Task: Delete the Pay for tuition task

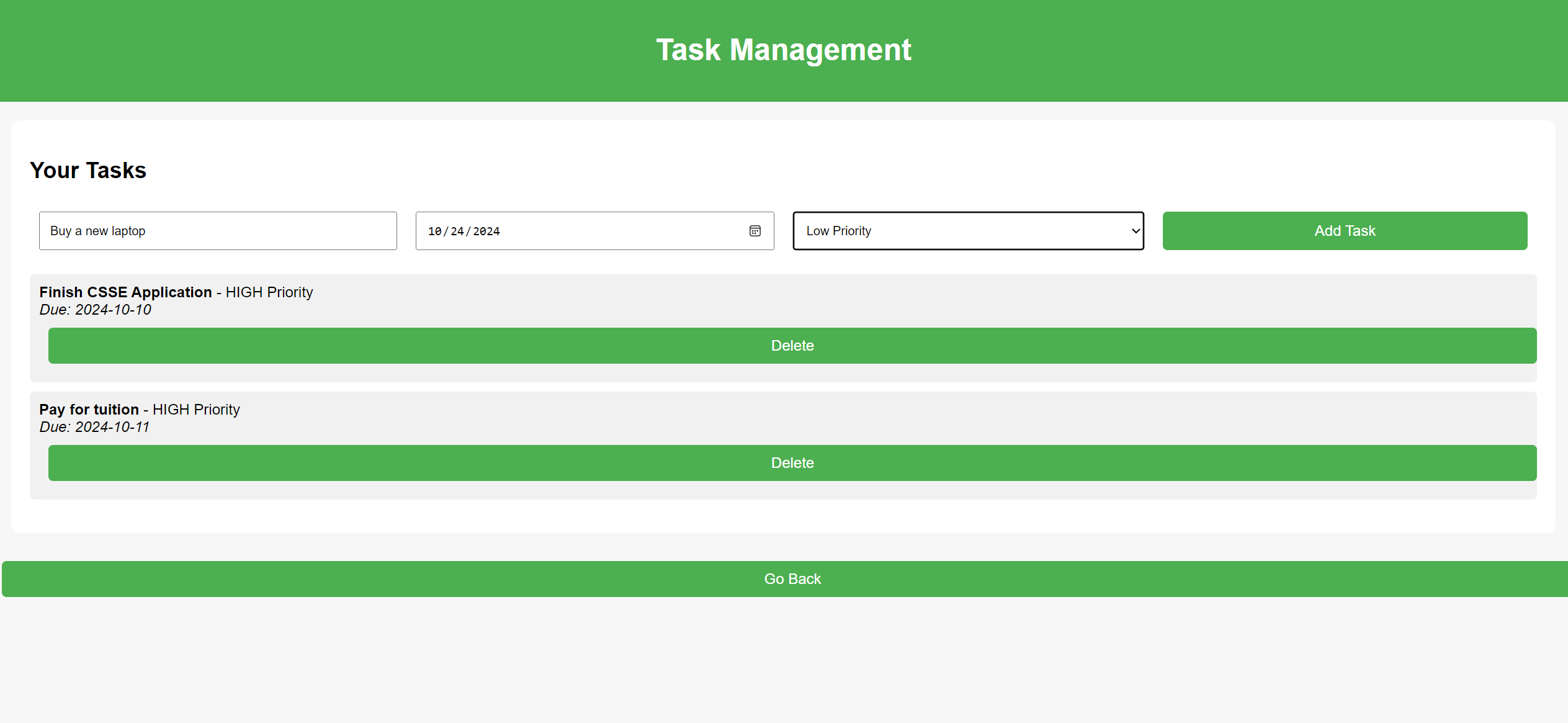Action: point(792,463)
